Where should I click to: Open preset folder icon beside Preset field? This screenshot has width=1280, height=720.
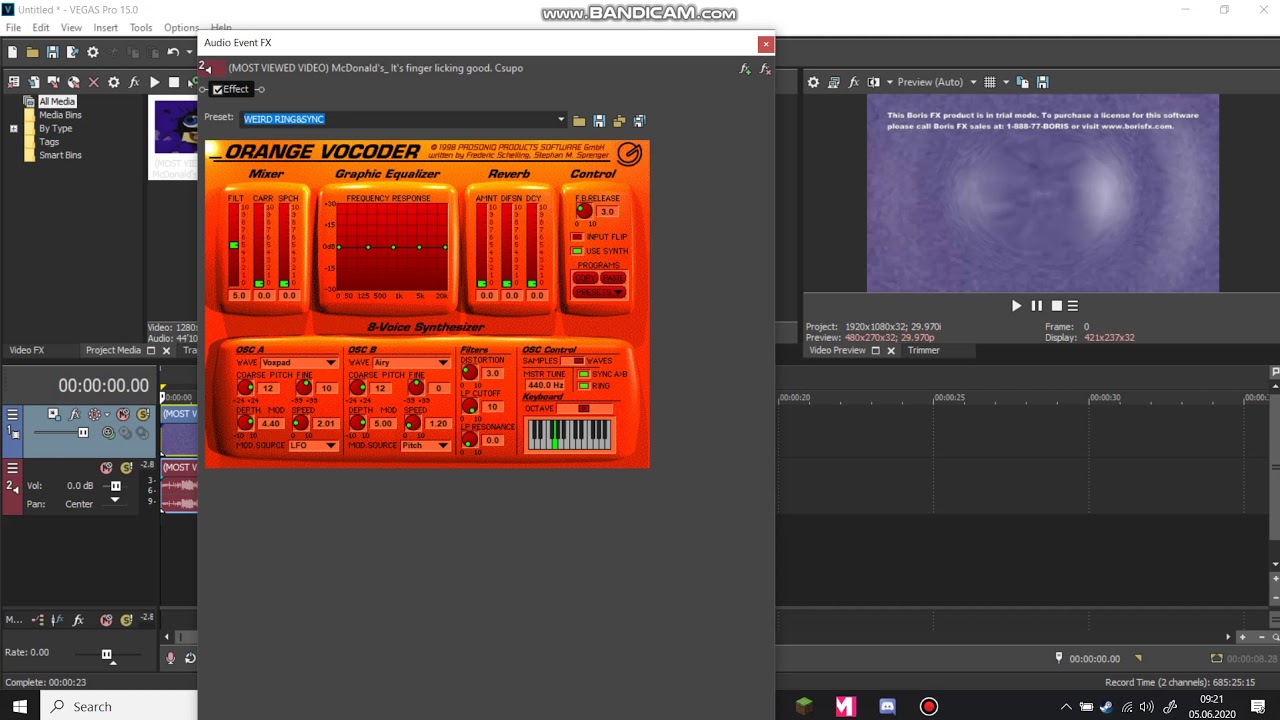coord(579,120)
